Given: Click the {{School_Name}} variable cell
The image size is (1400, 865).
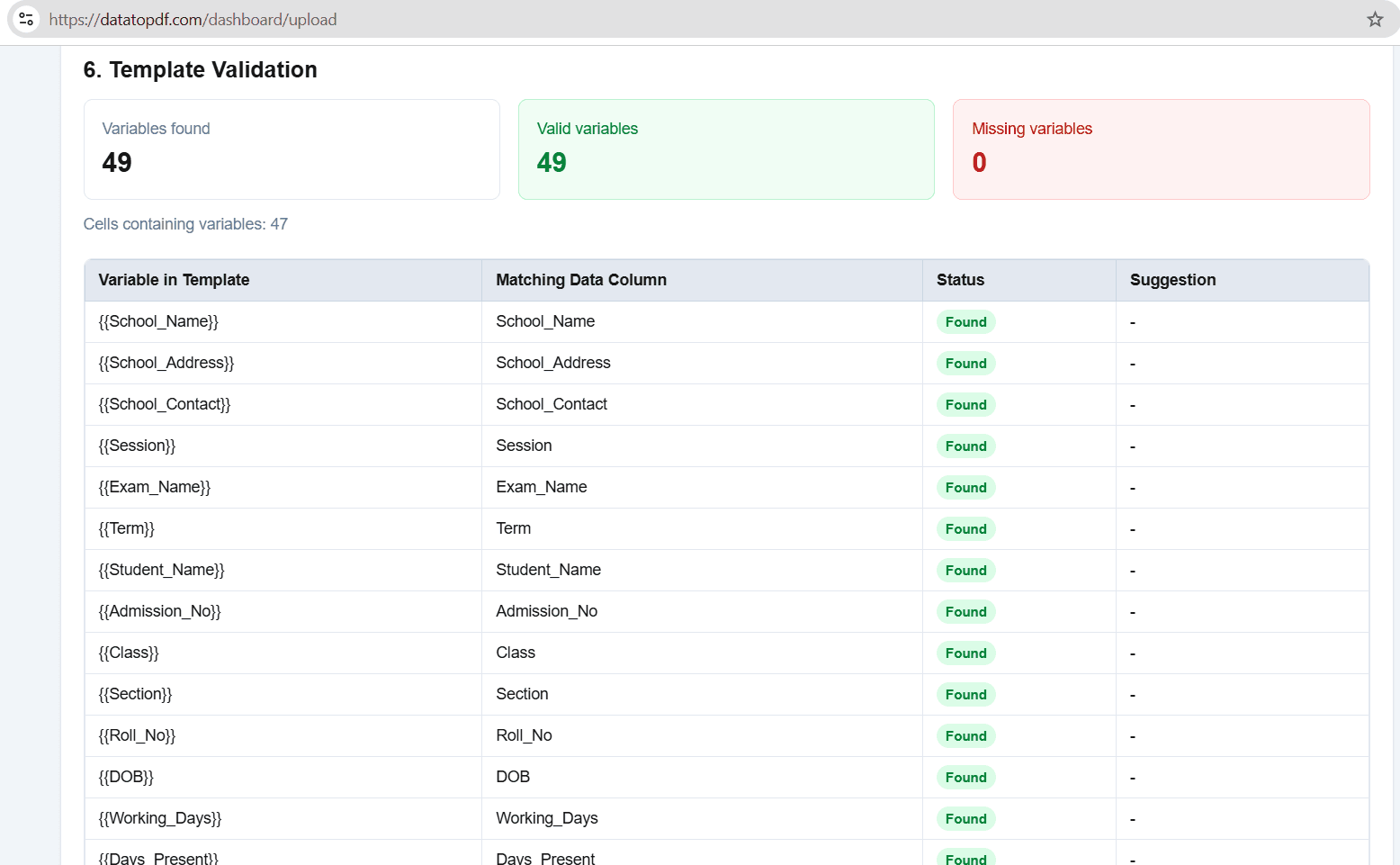Looking at the screenshot, I should pyautogui.click(x=283, y=321).
